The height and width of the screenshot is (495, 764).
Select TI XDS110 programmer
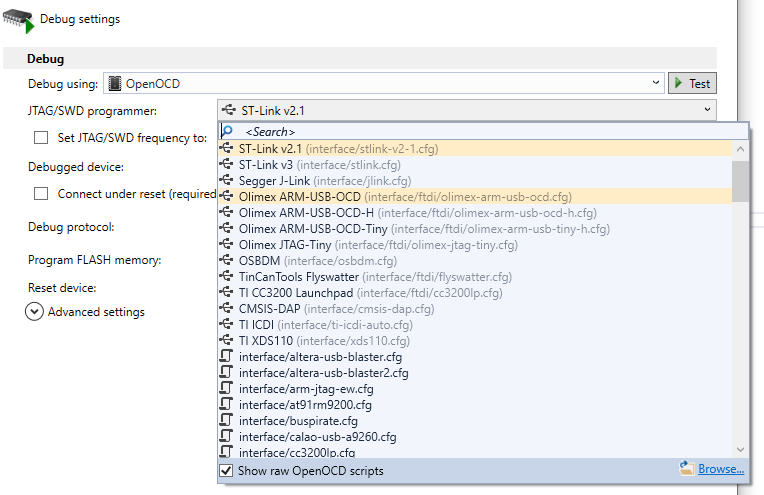475,341
